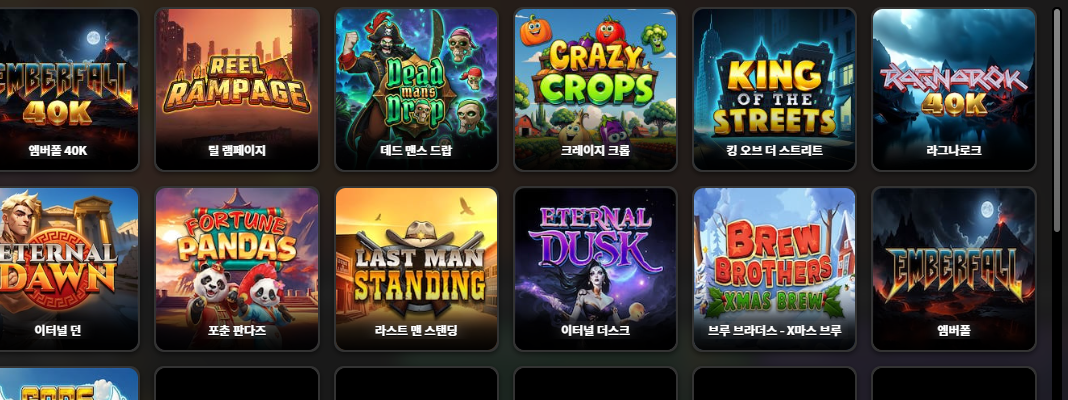
Task: Launch the Eternal Dawn game
Action: tap(69, 269)
